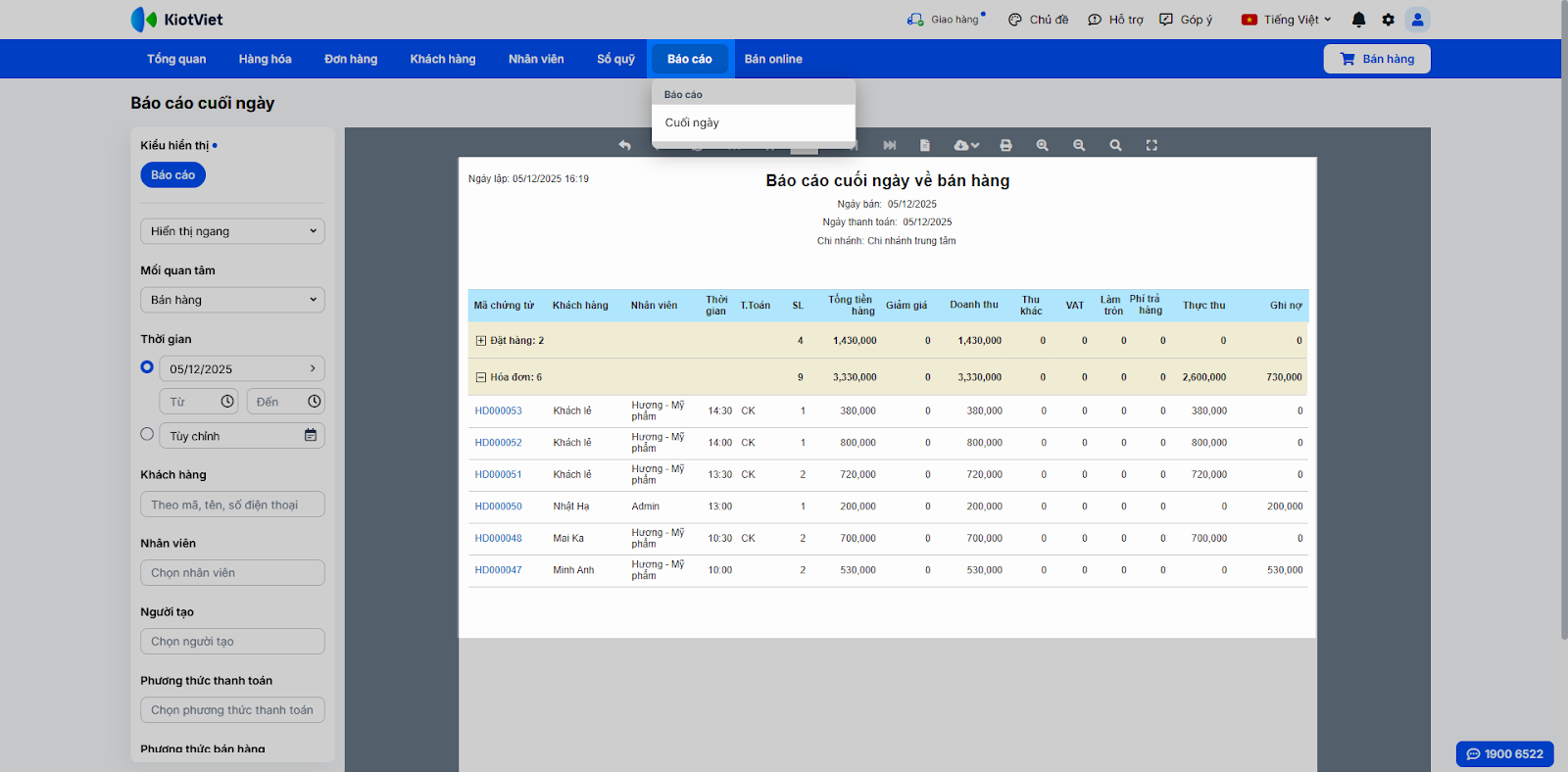Open the report export download dropdown
Viewport: 1568px width, 772px height.
(x=966, y=145)
